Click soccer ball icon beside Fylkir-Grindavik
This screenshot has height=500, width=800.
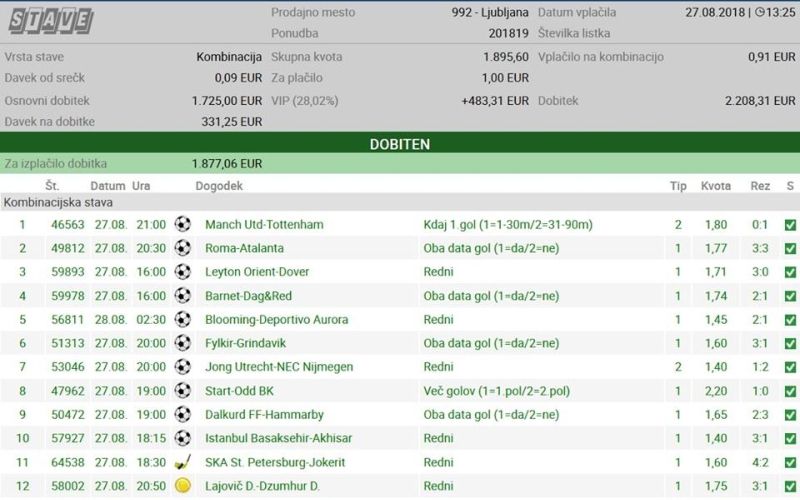[x=182, y=343]
